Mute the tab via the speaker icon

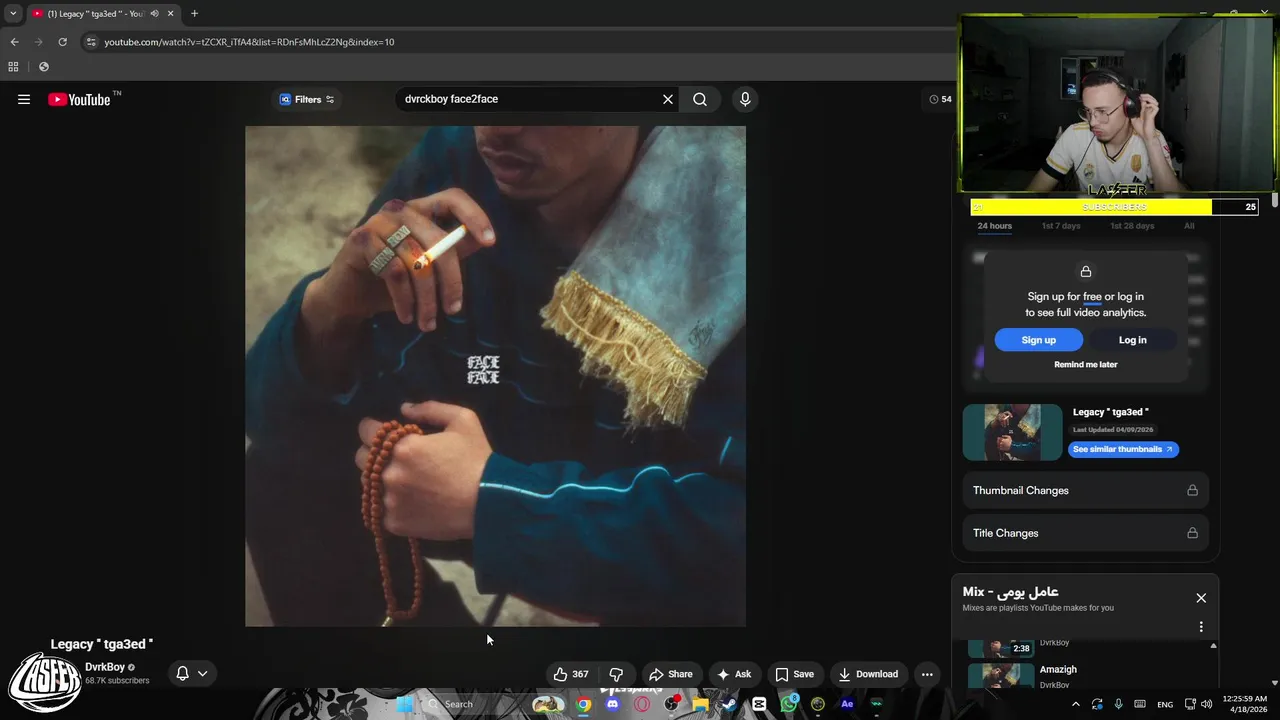click(x=154, y=14)
